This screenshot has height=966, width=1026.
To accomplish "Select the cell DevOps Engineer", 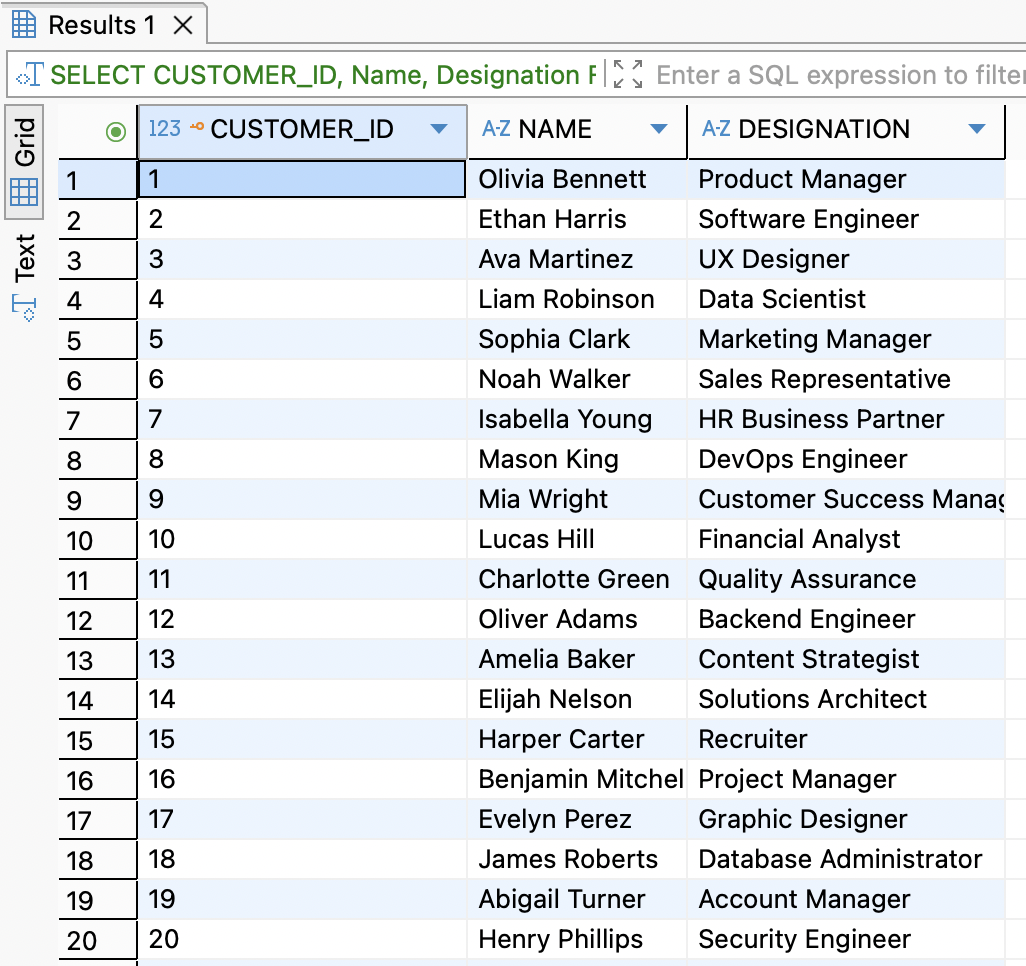I will pos(846,459).
